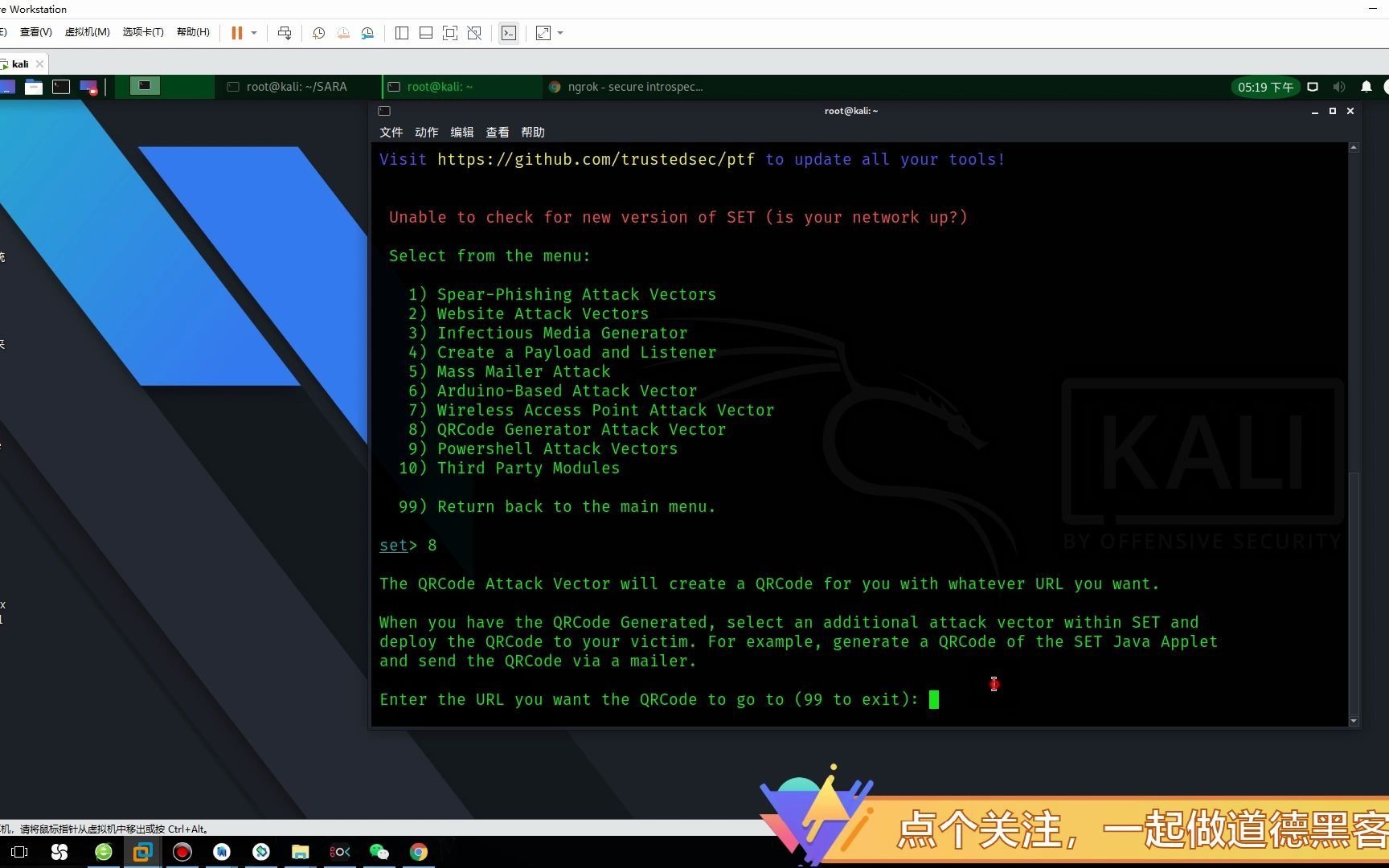This screenshot has width=1389, height=868.
Task: Minimize the VMware Workstation window
Action: click(x=1372, y=9)
